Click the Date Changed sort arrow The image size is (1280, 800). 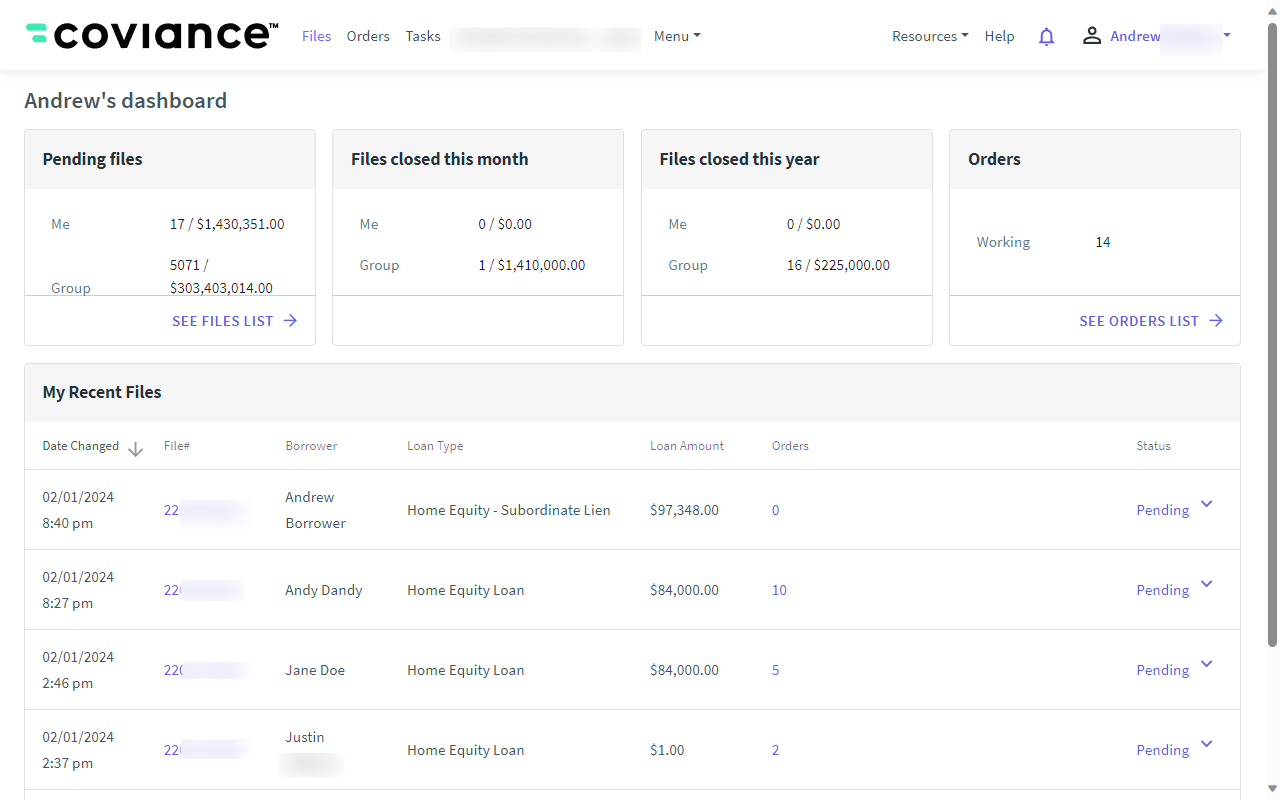click(x=136, y=449)
